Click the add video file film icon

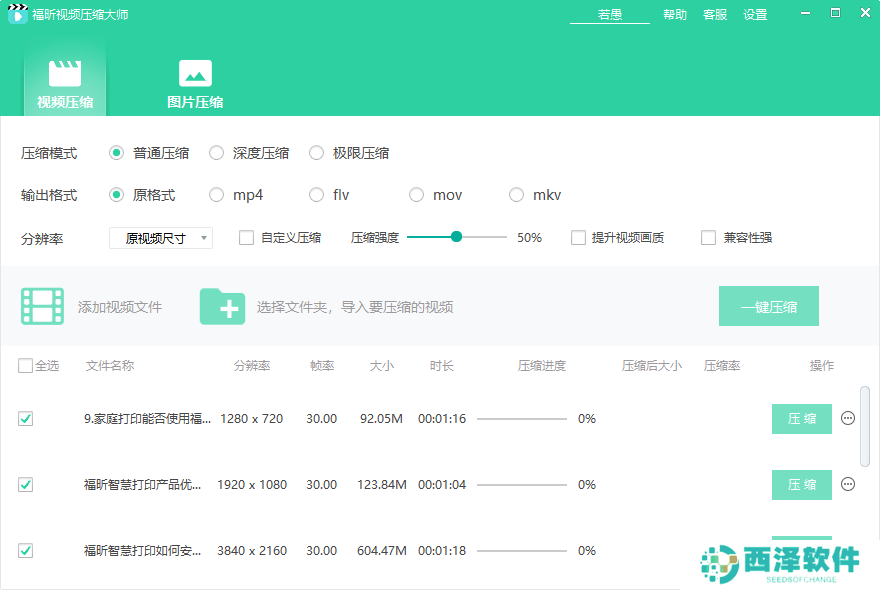click(x=42, y=307)
